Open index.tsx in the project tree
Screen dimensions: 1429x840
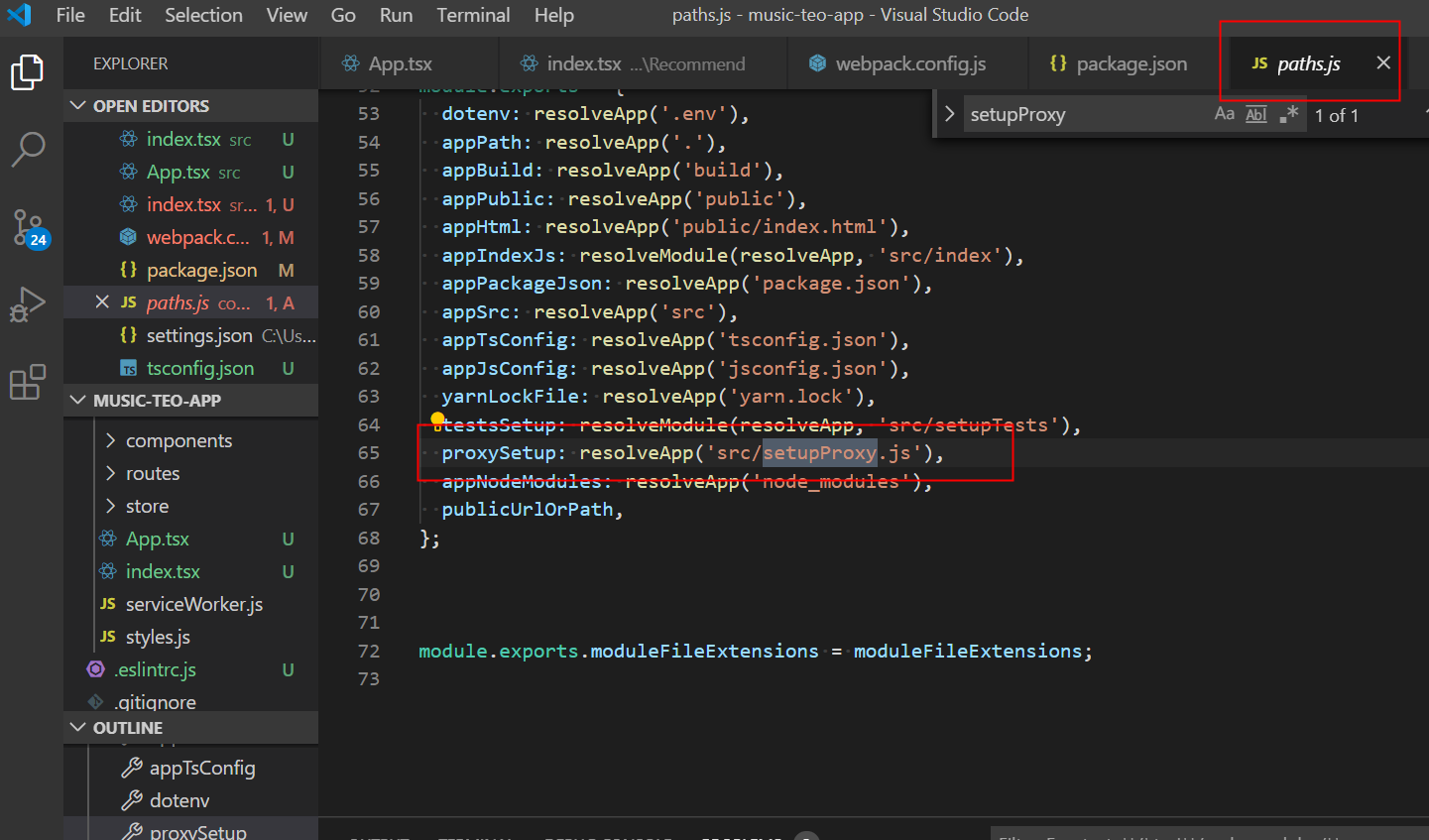coord(190,571)
